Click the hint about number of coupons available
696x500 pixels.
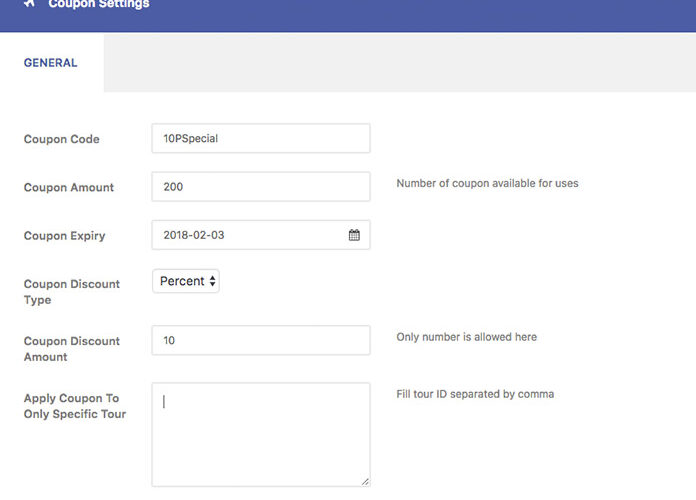(487, 184)
